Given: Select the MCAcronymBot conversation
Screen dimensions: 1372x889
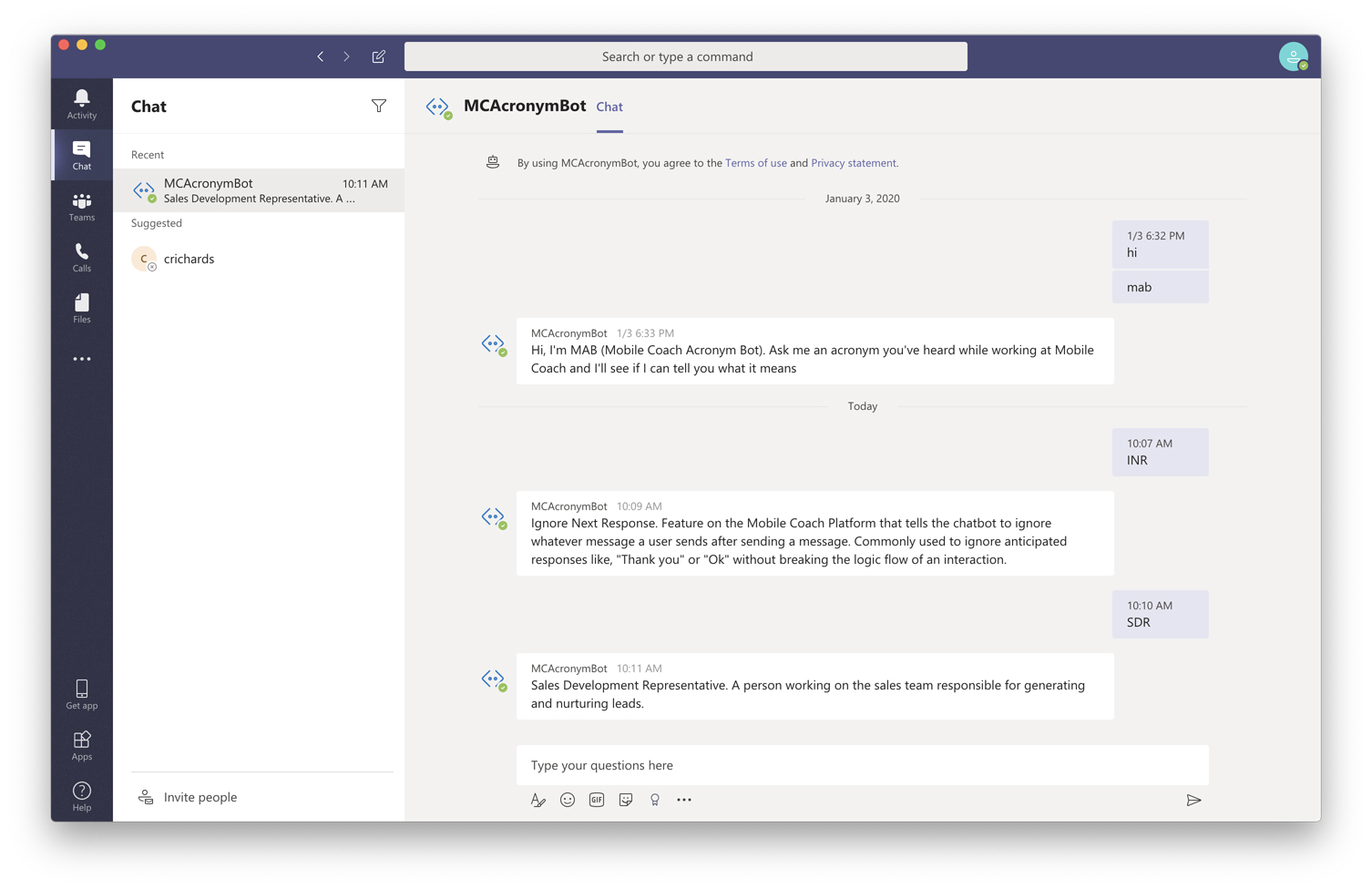Looking at the screenshot, I should 259,190.
